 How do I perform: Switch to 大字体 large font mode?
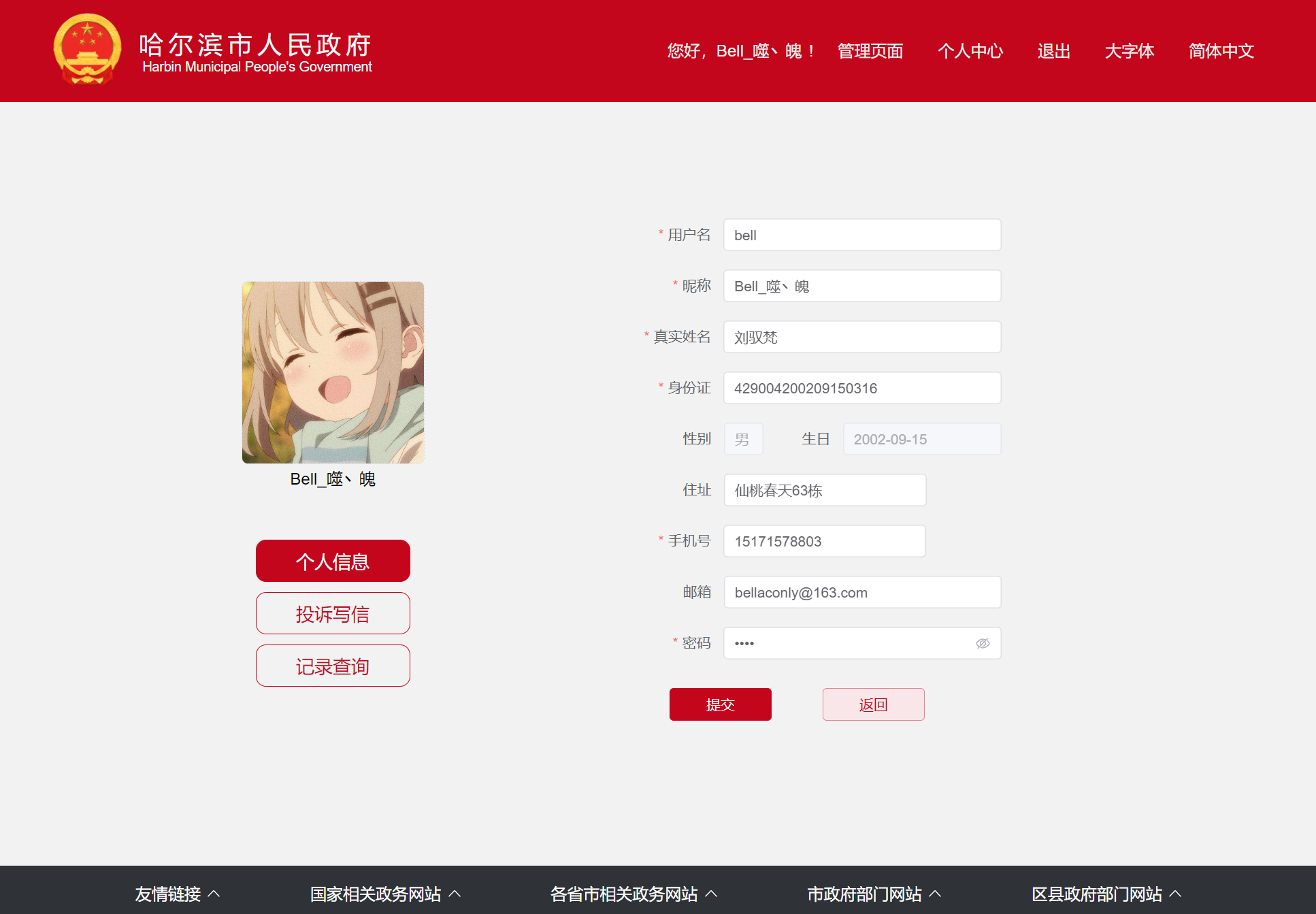tap(1129, 51)
